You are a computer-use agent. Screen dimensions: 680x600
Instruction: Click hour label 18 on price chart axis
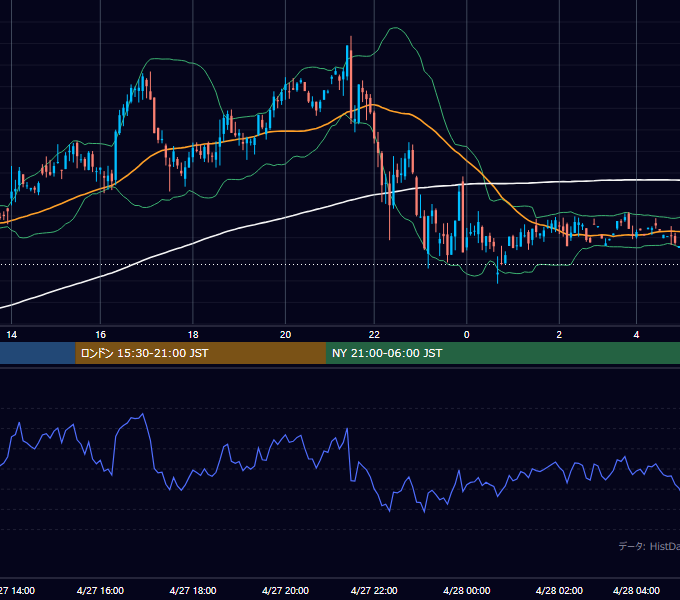click(x=193, y=335)
